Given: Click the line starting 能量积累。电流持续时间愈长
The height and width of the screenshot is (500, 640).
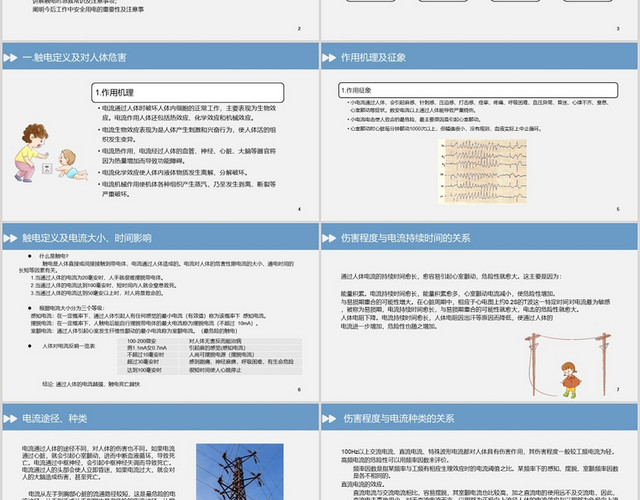Looking at the screenshot, I should click(448, 293).
